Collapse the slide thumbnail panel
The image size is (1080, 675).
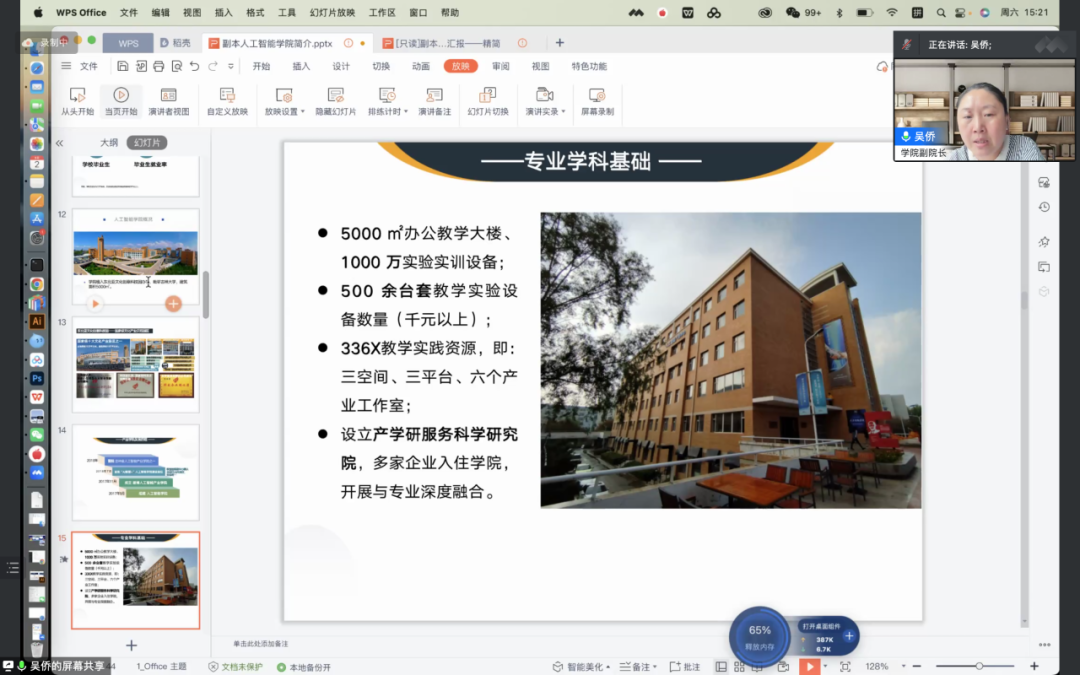click(x=59, y=143)
